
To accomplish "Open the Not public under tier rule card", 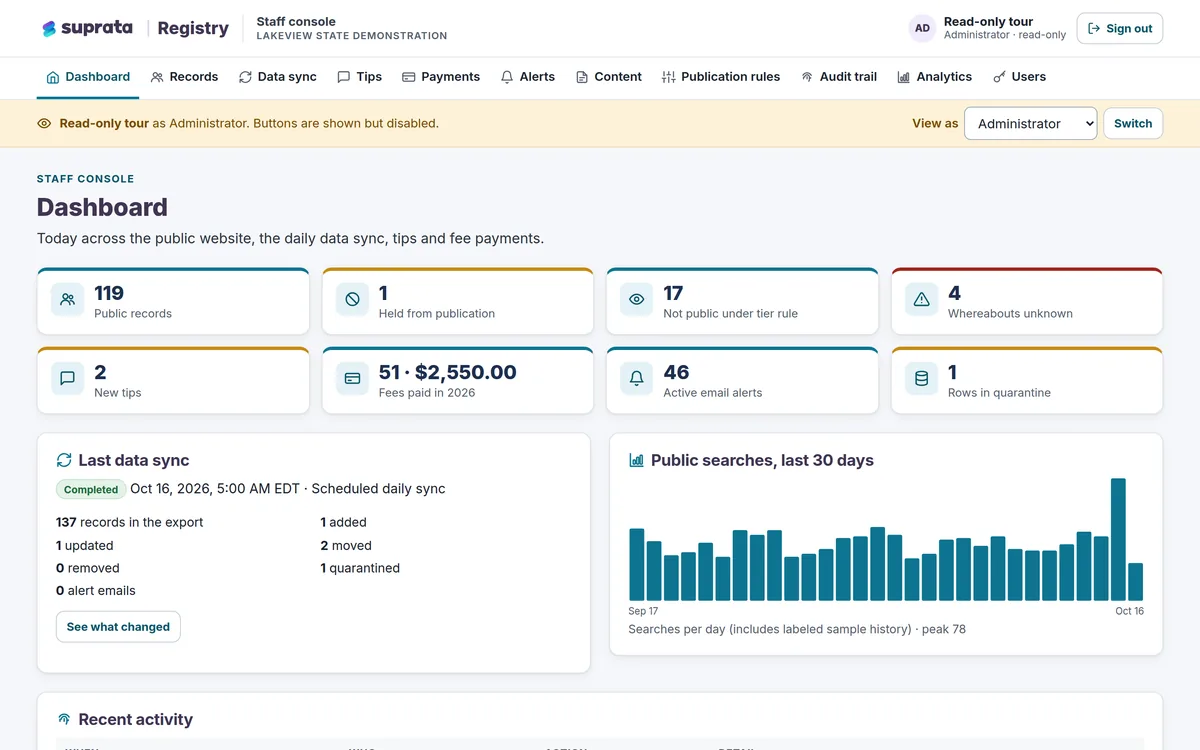I will click(742, 301).
